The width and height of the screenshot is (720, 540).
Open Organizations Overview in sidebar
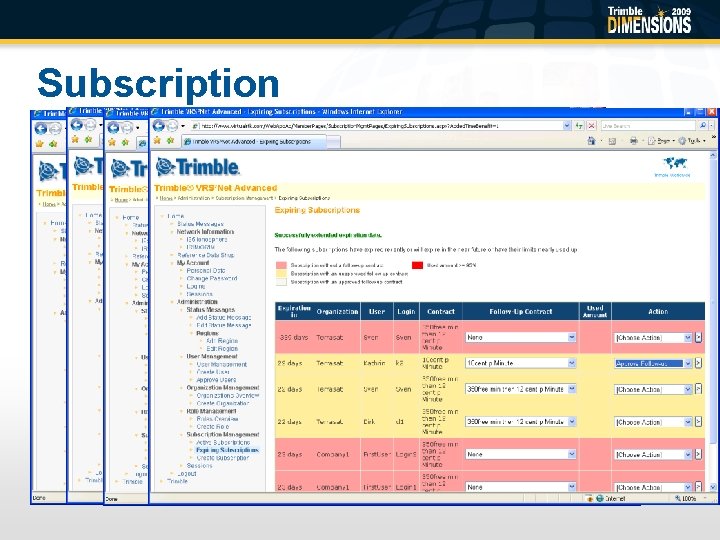[x=228, y=395]
